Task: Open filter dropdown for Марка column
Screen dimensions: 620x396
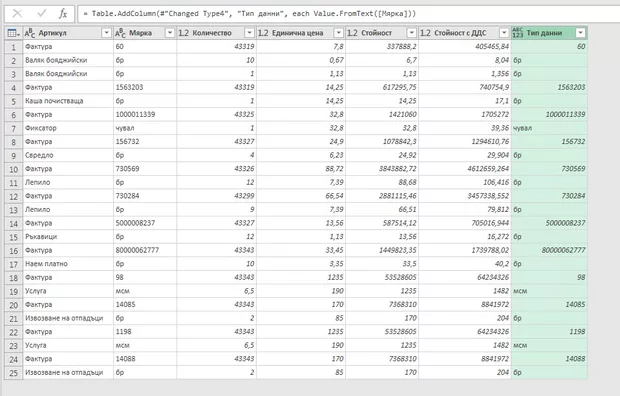Action: click(170, 33)
